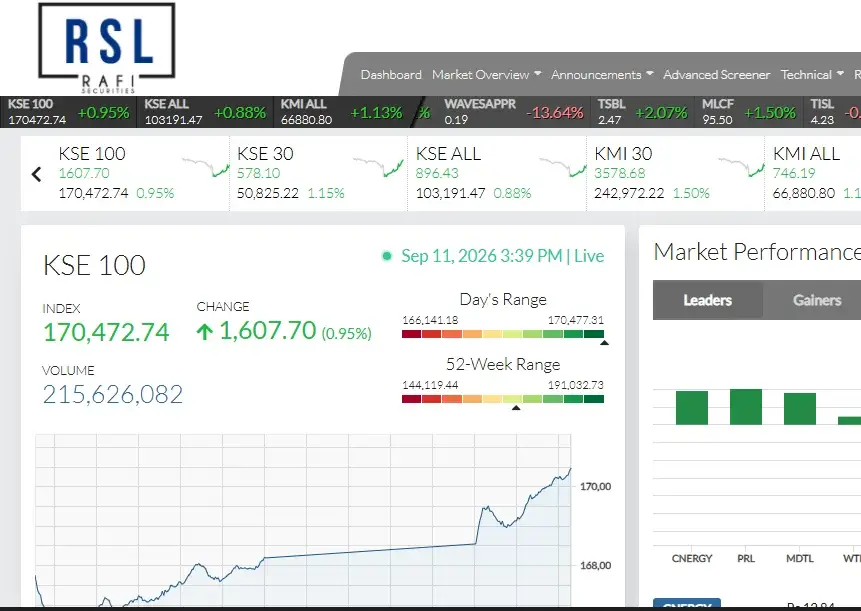Image resolution: width=861 pixels, height=611 pixels.
Task: Expand the Technical dropdown menu
Action: pyautogui.click(x=812, y=75)
